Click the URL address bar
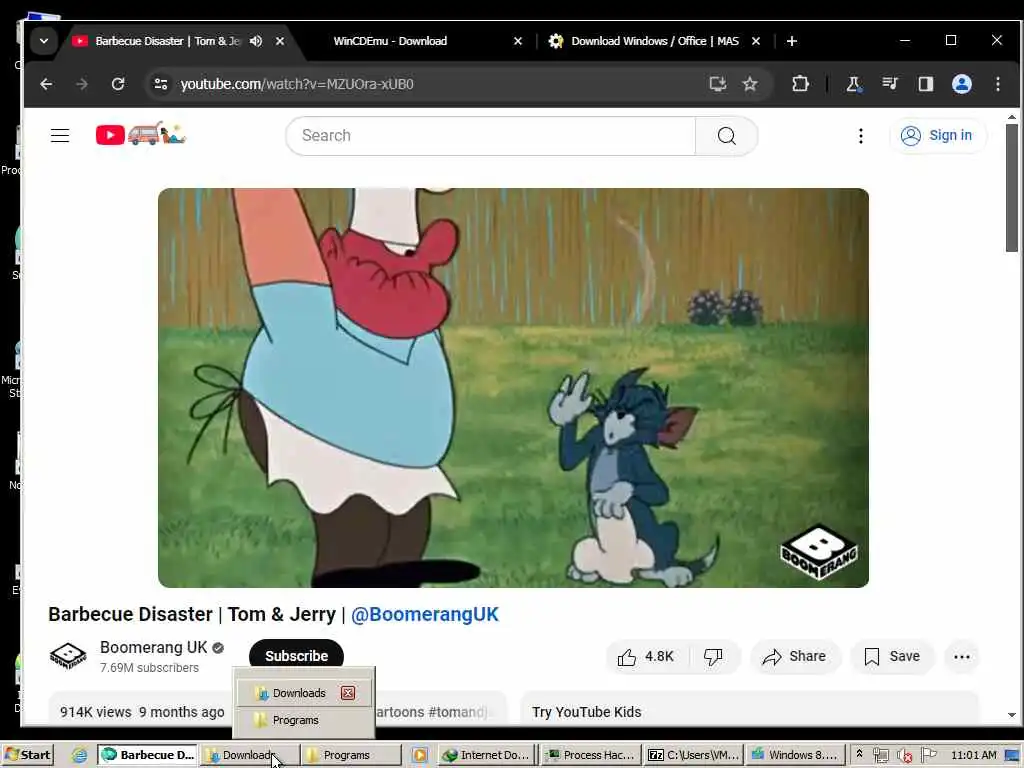The image size is (1024, 768). pos(431,84)
